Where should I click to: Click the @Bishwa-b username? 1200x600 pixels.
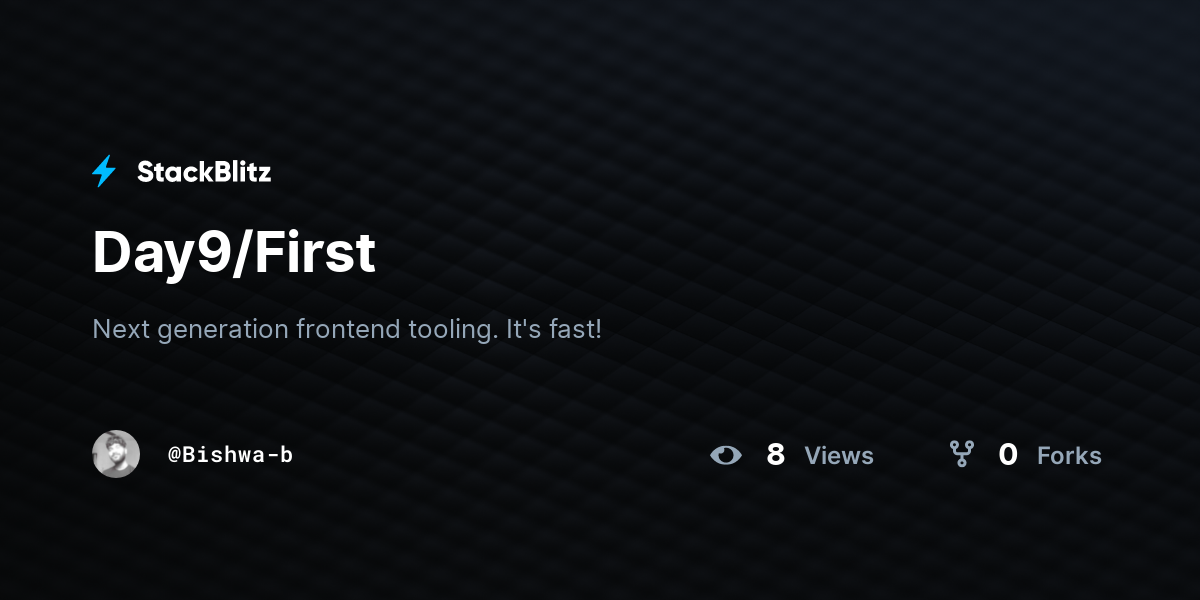230,455
